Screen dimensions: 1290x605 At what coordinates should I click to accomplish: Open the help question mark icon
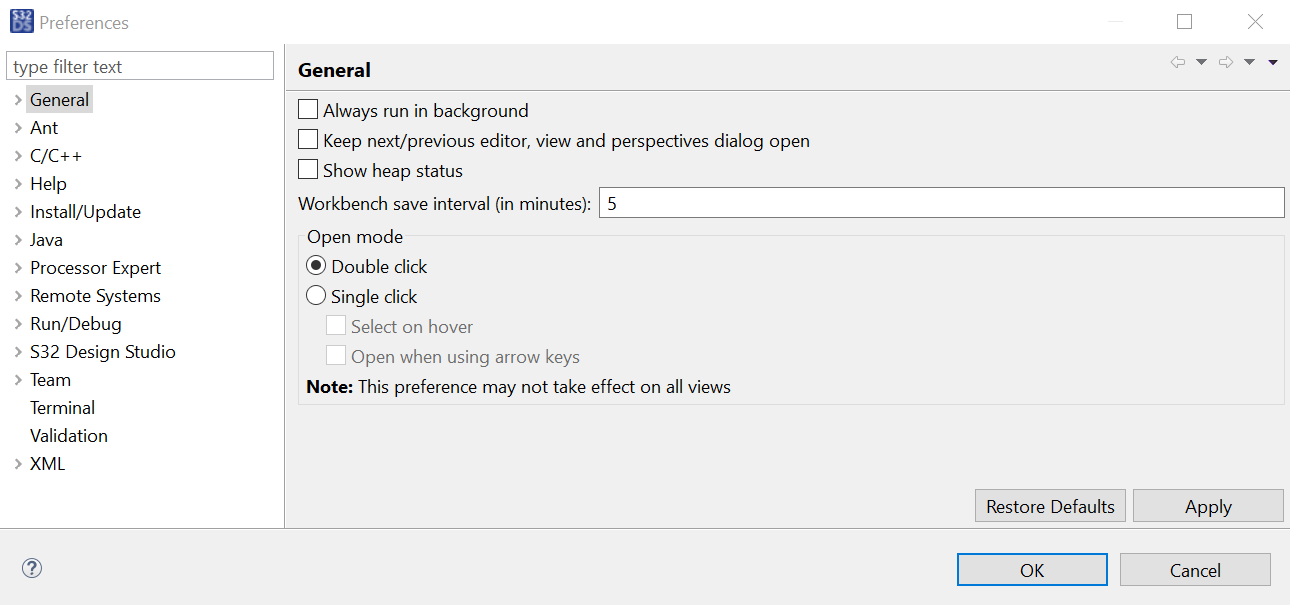click(32, 569)
